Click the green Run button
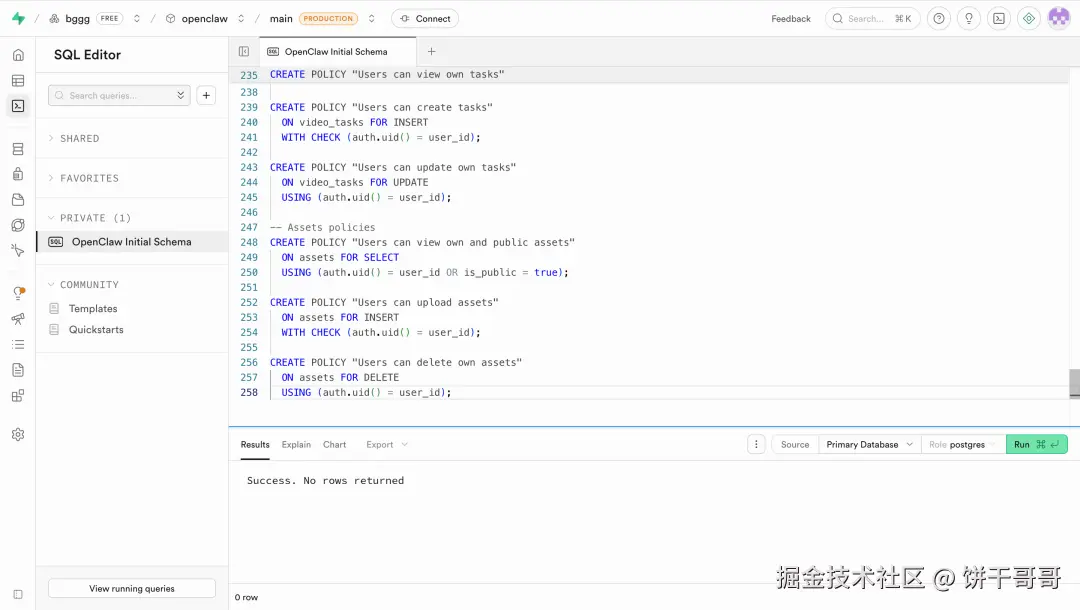The image size is (1080, 610). [x=1036, y=445]
